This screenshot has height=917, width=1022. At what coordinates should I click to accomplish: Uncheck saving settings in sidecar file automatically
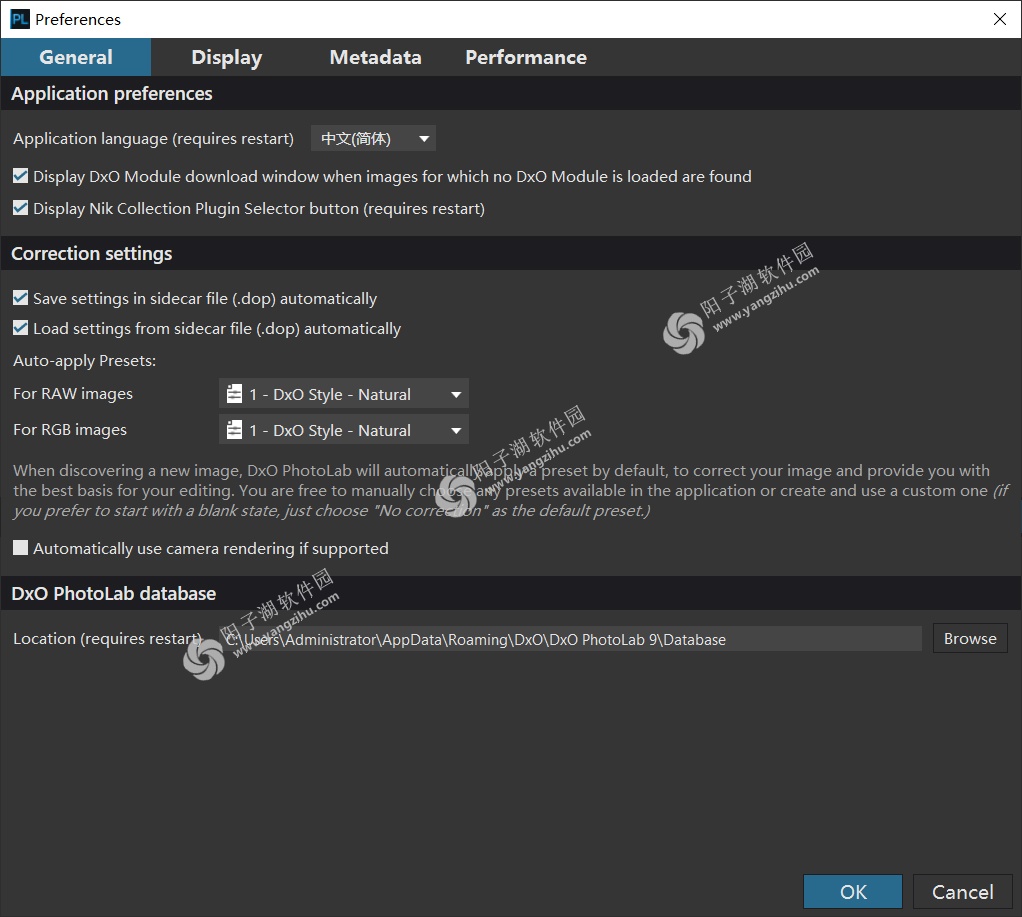[x=20, y=297]
